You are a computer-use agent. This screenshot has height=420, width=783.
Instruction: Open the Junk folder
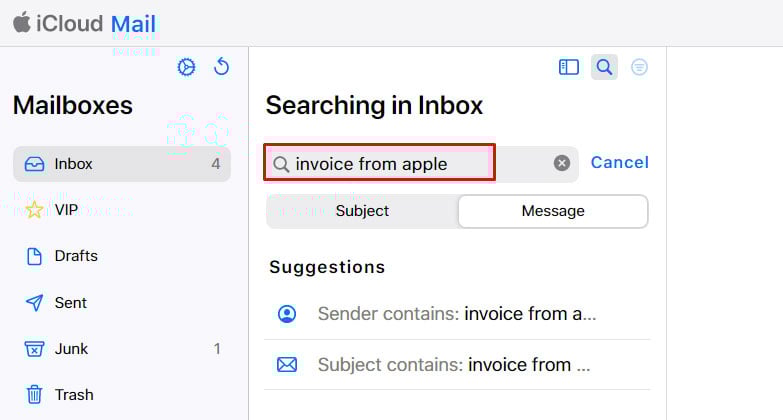coord(71,349)
